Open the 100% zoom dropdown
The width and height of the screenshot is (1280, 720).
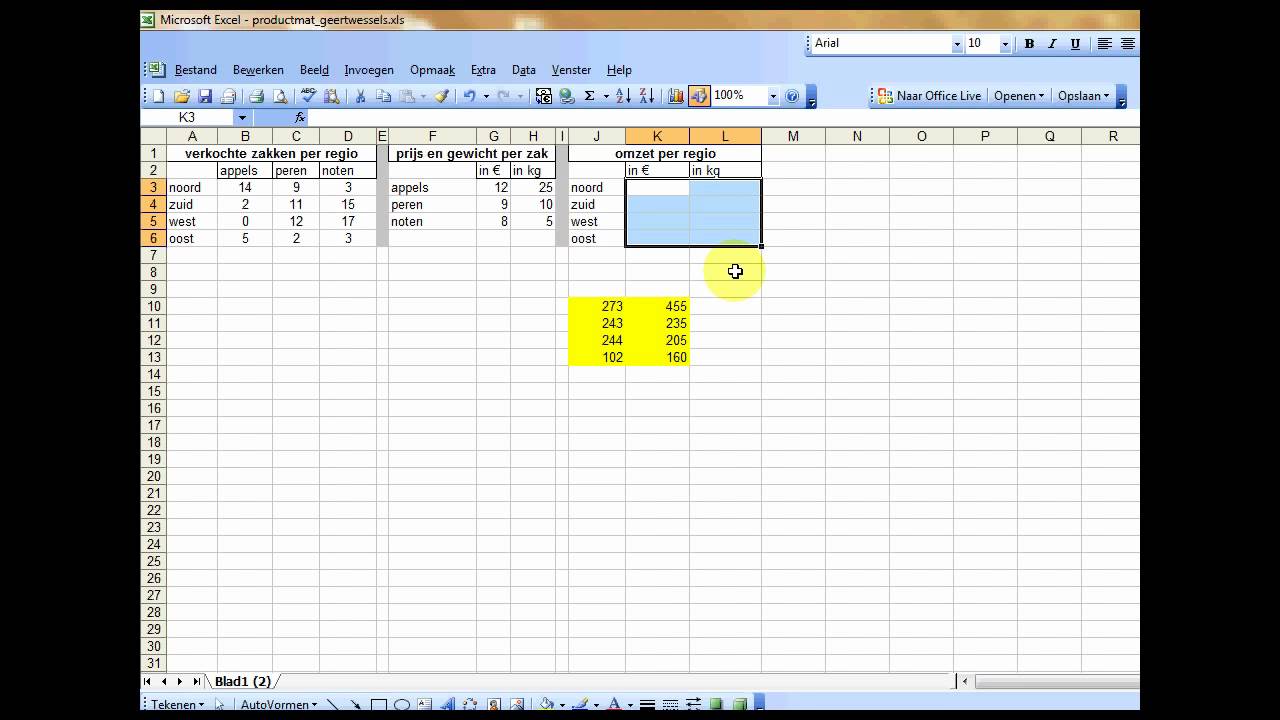click(x=773, y=96)
